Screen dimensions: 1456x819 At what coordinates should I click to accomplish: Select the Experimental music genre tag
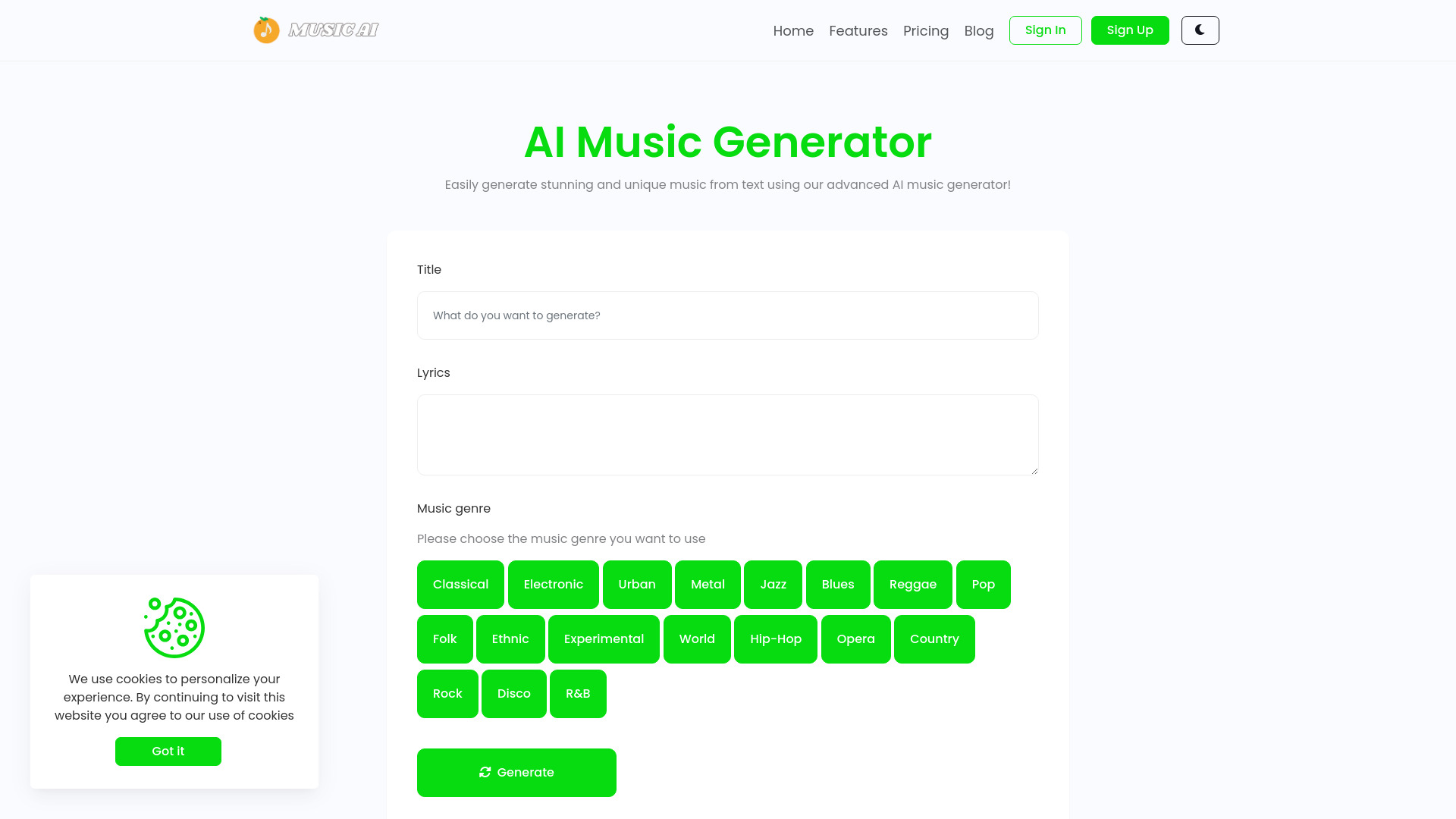604,638
